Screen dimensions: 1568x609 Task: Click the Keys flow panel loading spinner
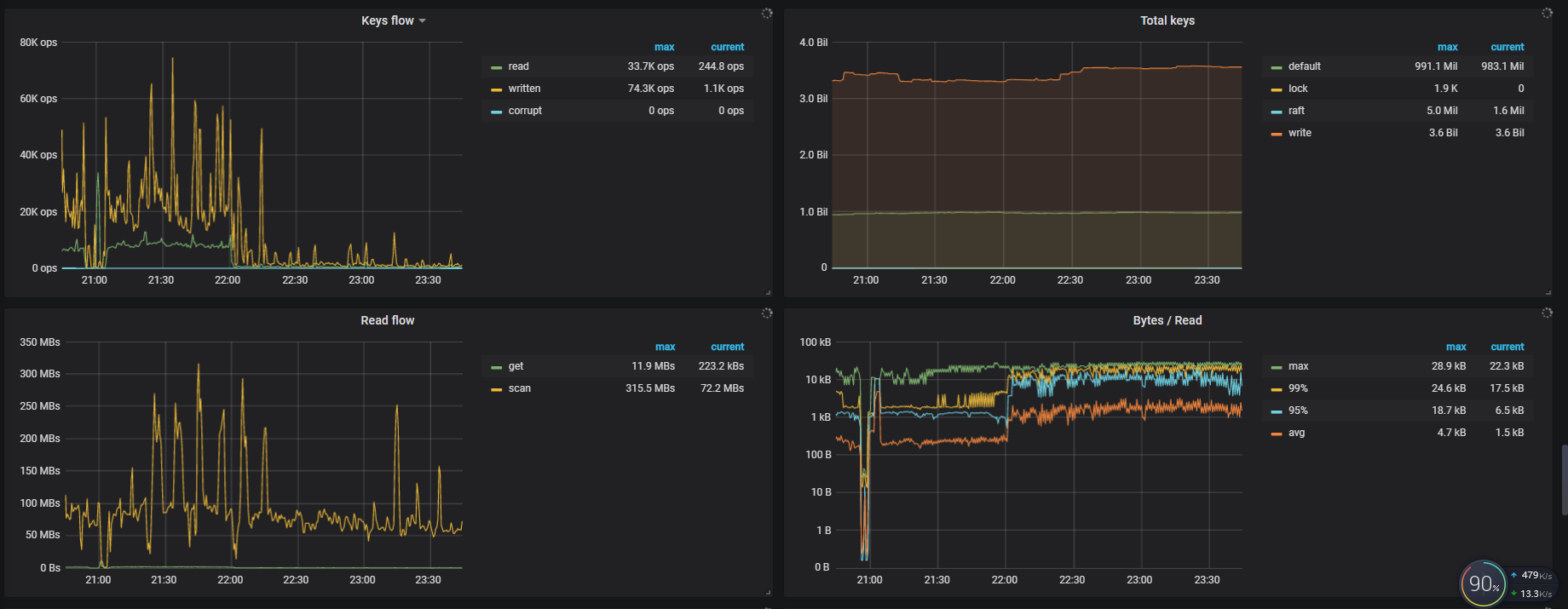[x=767, y=14]
